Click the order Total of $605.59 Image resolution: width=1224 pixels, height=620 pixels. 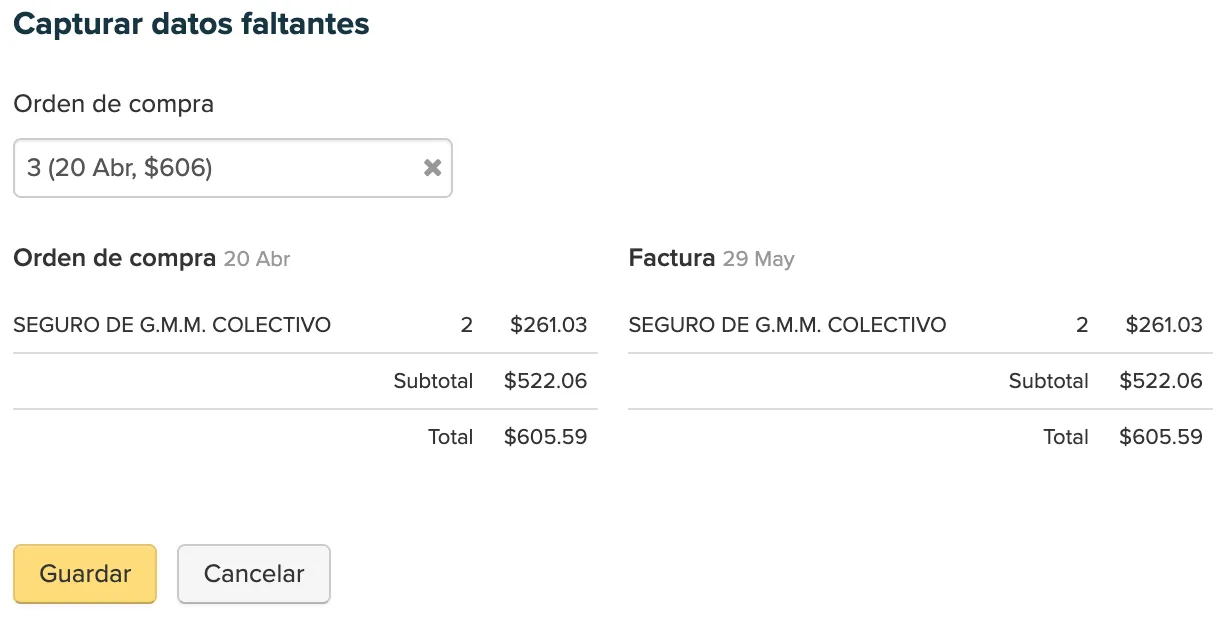546,436
